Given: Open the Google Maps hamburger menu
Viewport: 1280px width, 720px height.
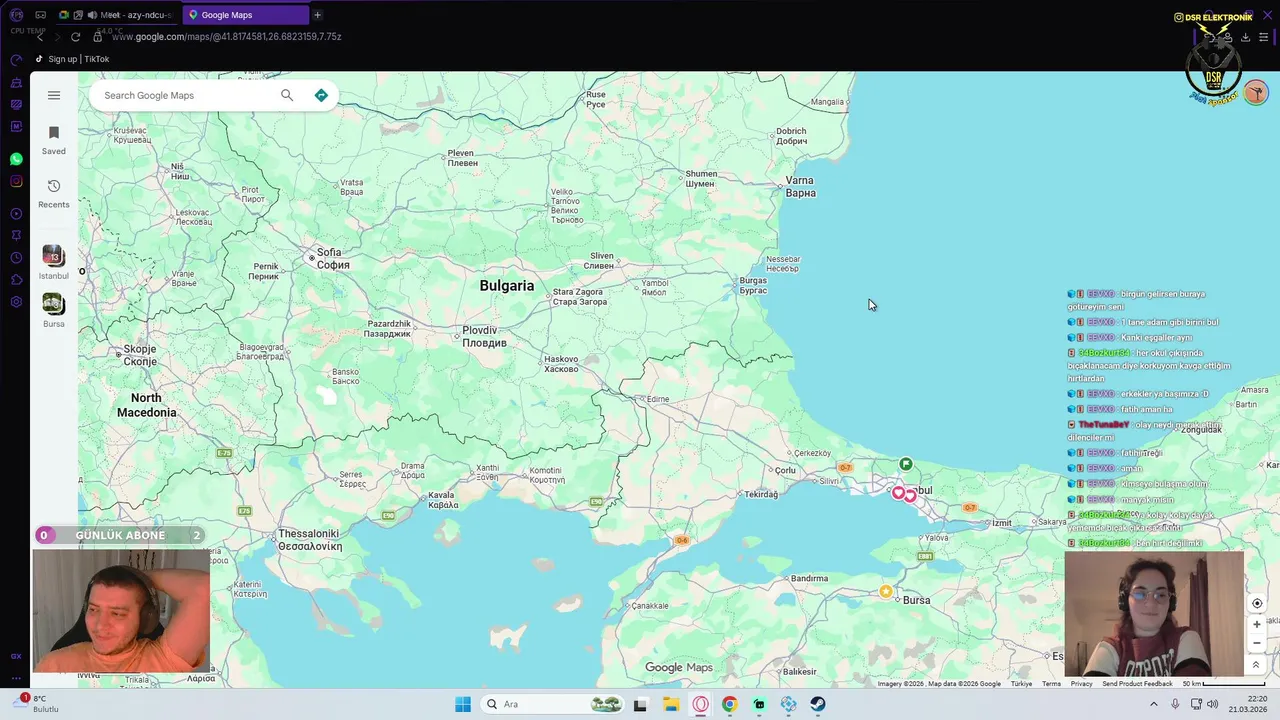Looking at the screenshot, I should point(54,95).
